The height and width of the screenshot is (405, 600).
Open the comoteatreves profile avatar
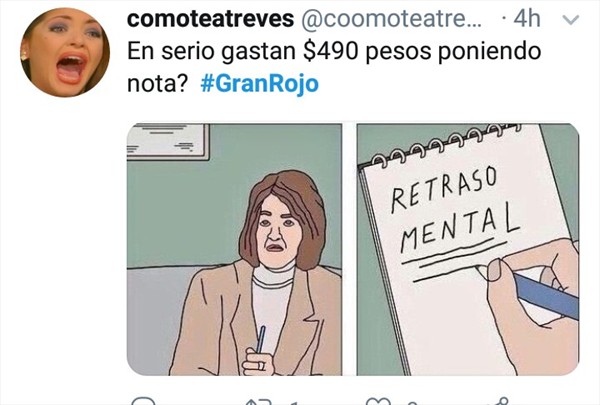65,52
